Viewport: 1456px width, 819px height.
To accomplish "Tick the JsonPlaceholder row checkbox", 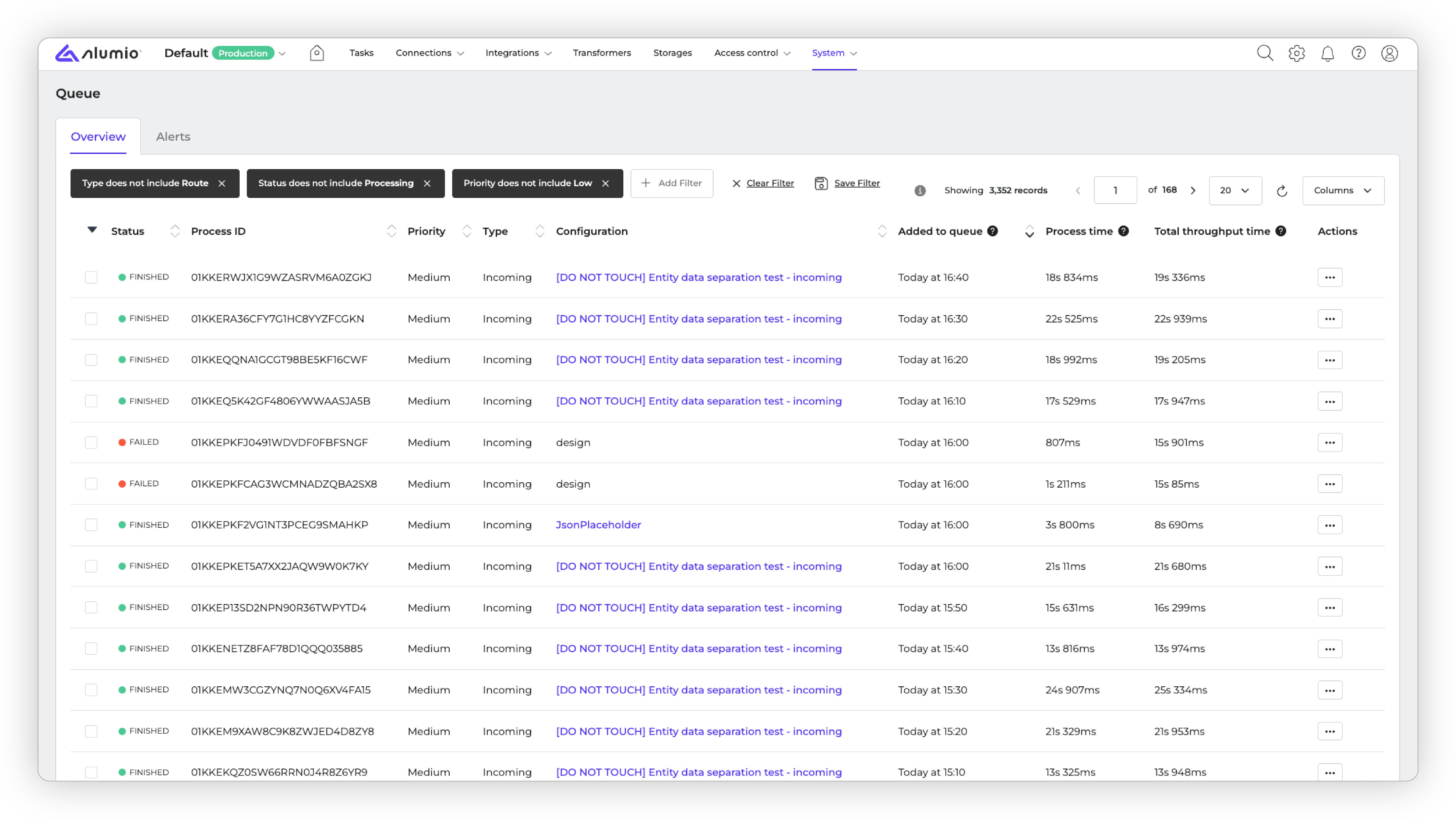I will pyautogui.click(x=91, y=525).
